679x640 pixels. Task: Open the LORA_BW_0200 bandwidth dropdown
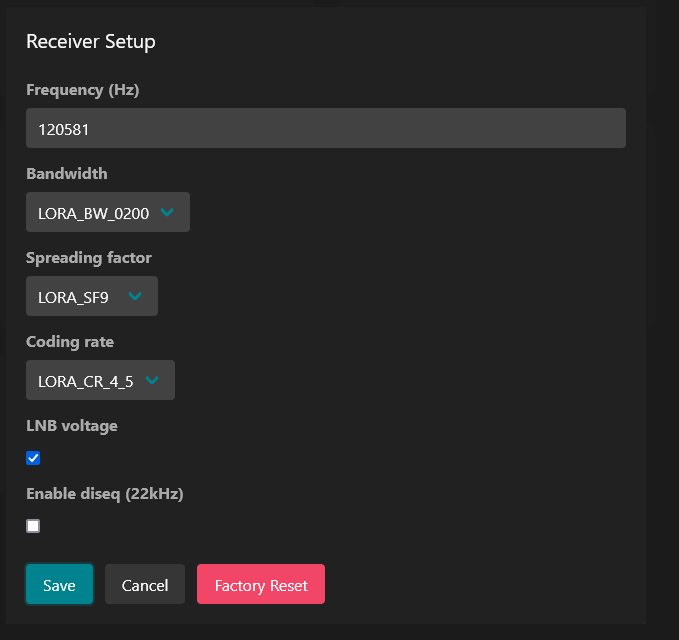[108, 212]
